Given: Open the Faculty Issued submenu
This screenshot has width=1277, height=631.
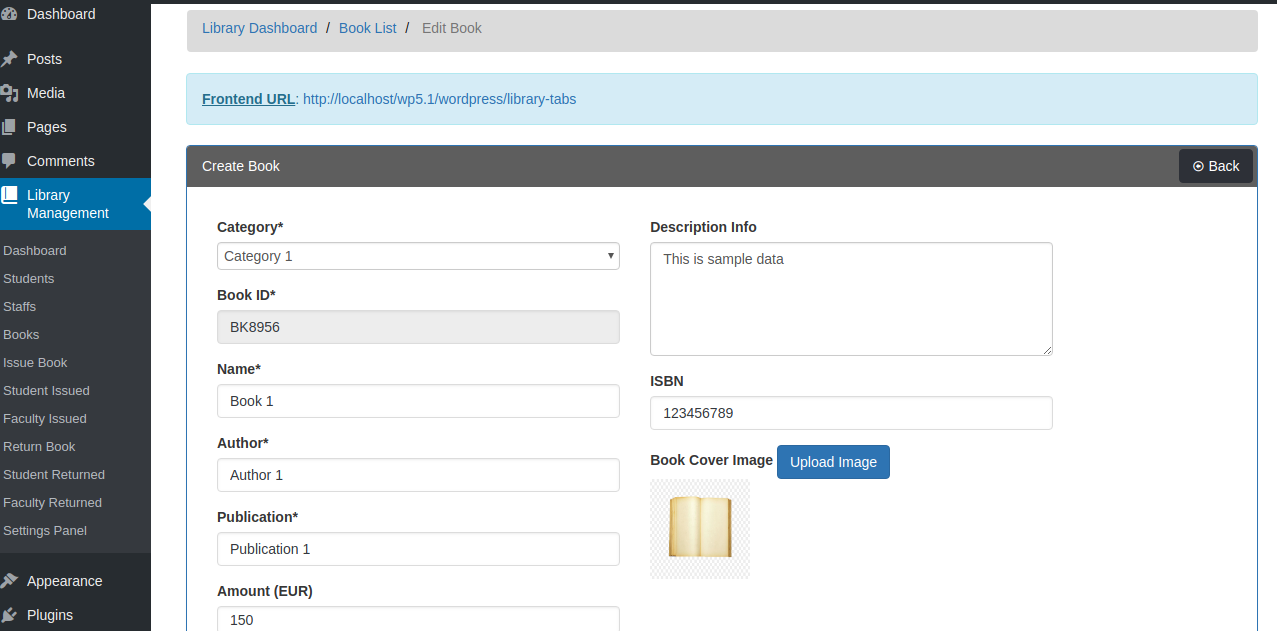Looking at the screenshot, I should [45, 419].
